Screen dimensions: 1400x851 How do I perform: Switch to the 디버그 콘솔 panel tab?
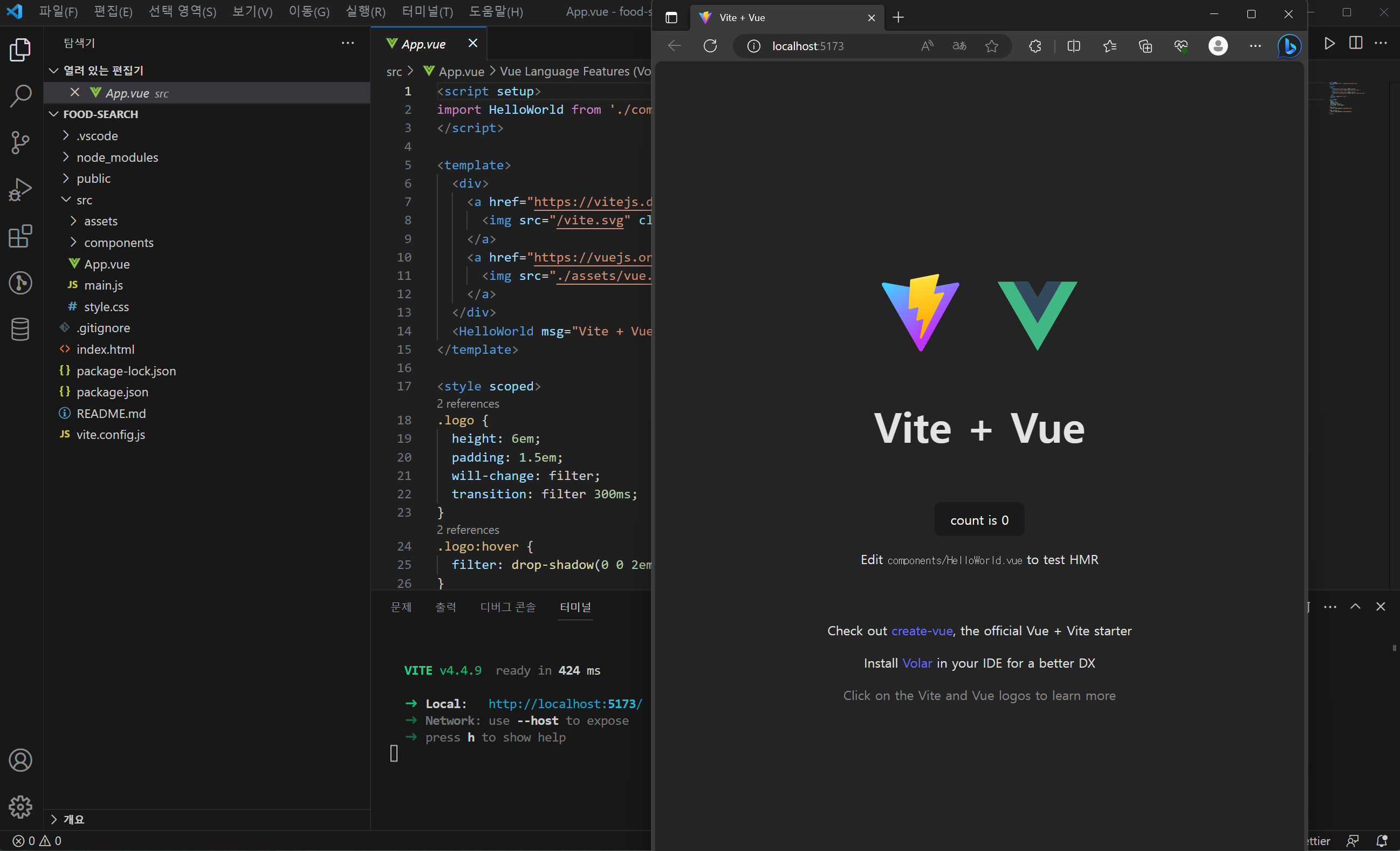(x=507, y=607)
